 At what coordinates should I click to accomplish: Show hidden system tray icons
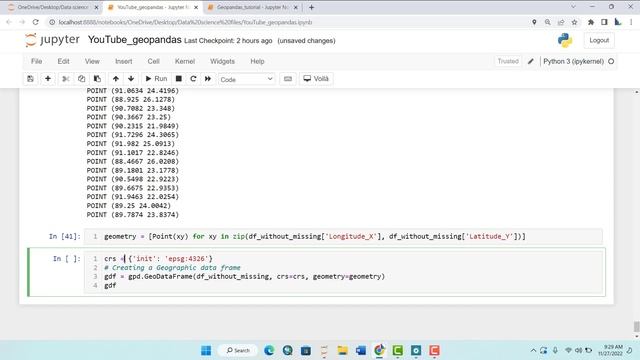[533, 350]
